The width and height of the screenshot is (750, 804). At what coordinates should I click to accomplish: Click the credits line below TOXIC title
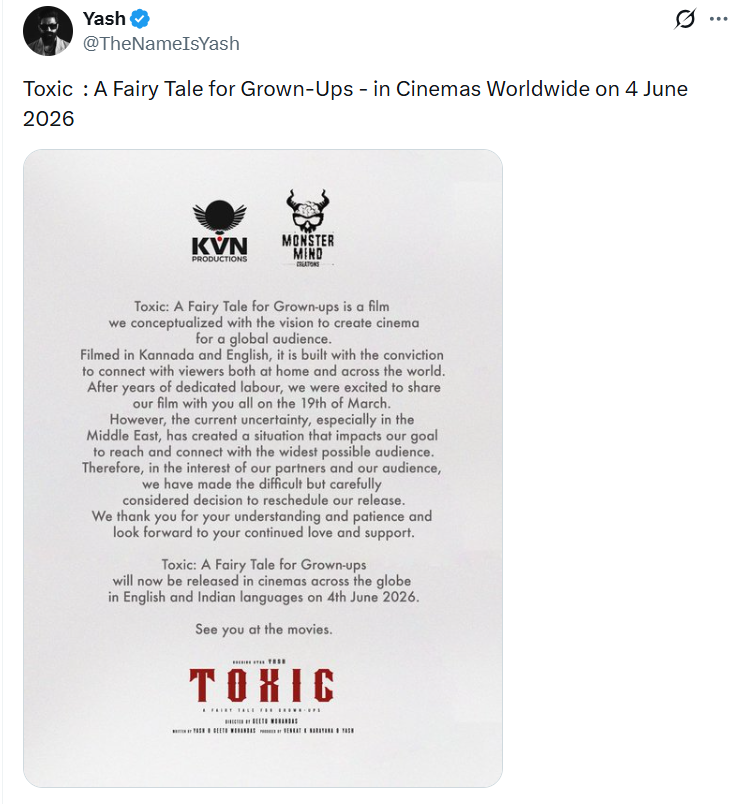coord(262,731)
